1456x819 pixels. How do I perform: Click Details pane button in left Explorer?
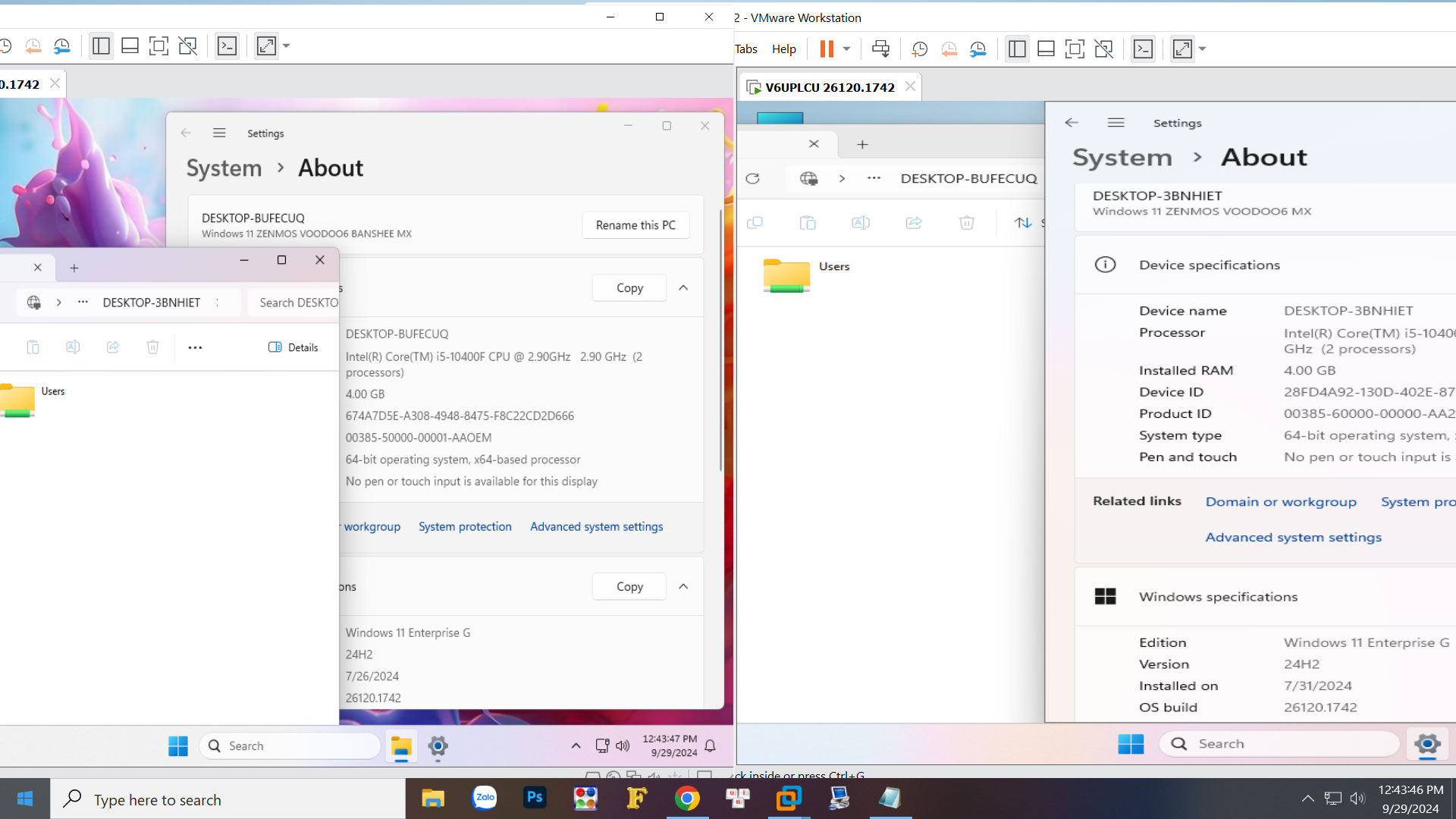coord(293,347)
